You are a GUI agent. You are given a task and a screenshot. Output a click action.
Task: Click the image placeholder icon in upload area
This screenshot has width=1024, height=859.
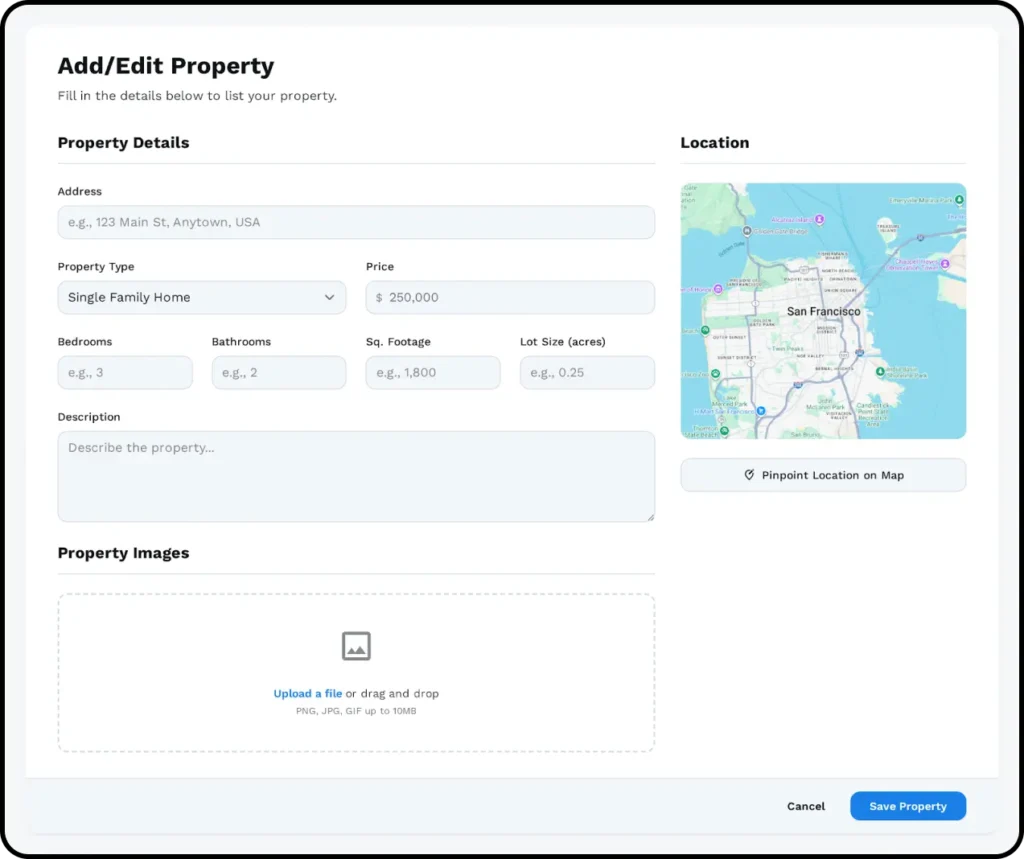coord(356,646)
